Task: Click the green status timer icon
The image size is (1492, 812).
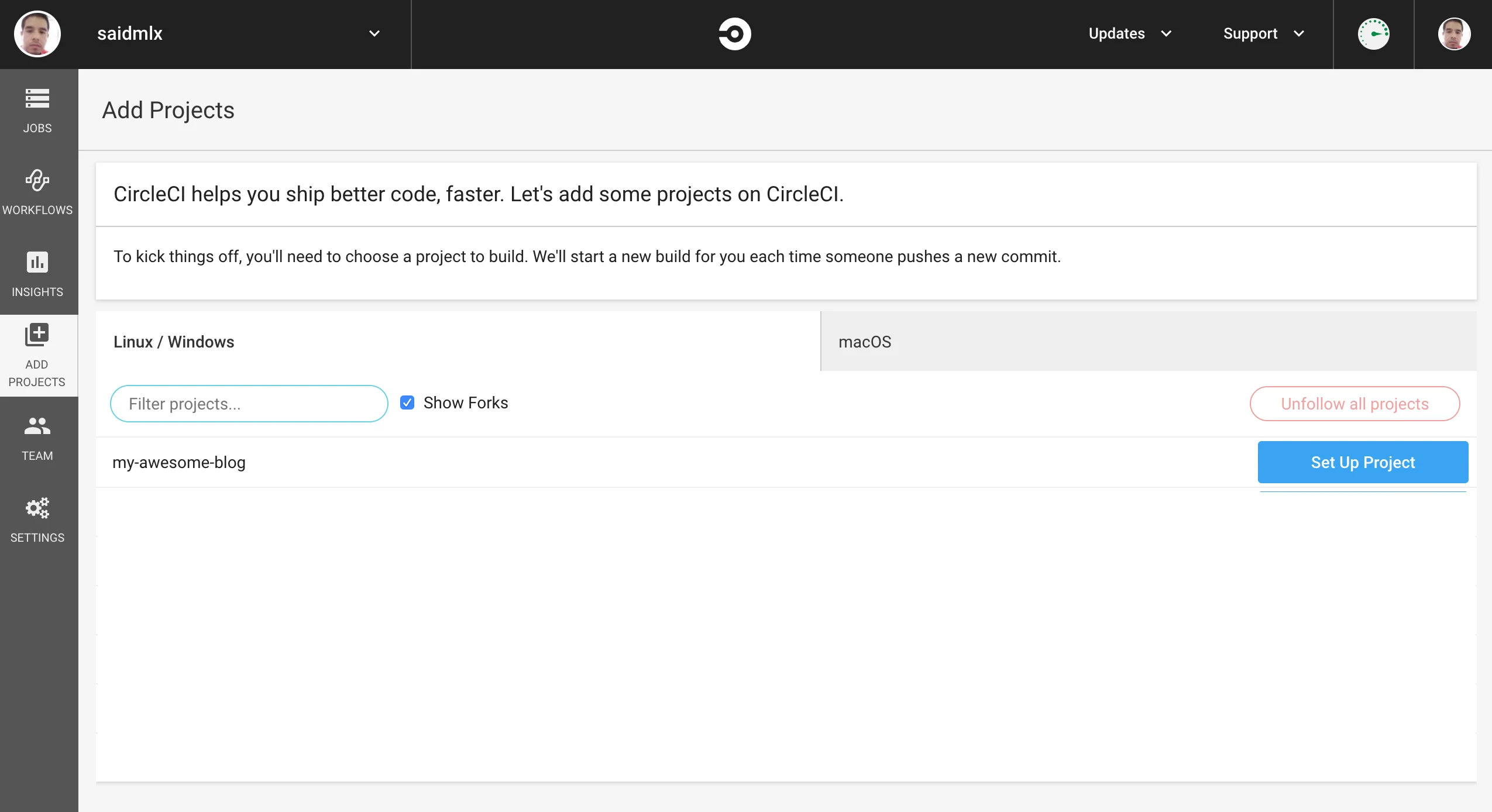Action: [x=1373, y=34]
